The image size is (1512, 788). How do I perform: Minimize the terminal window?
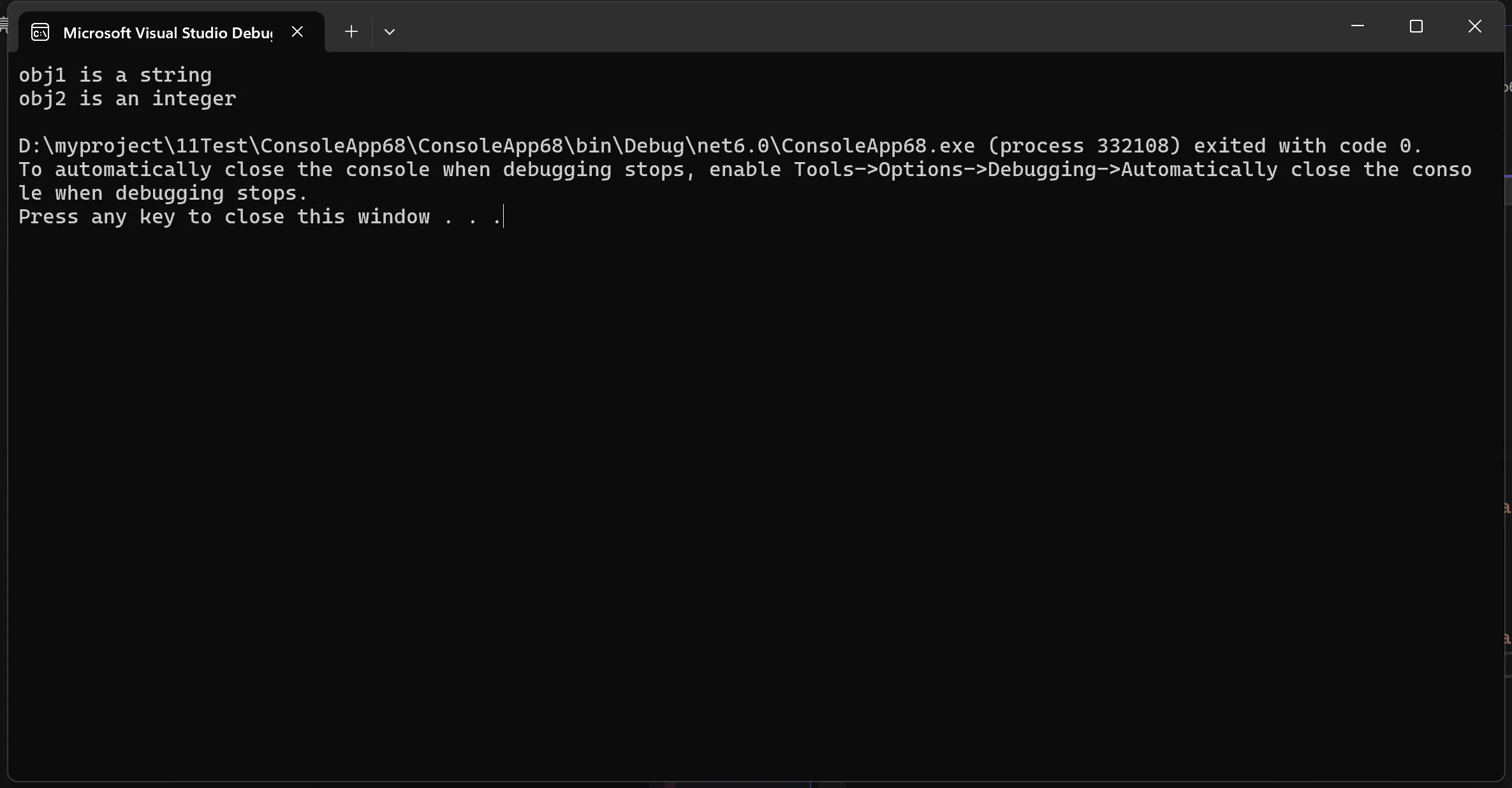pyautogui.click(x=1358, y=26)
